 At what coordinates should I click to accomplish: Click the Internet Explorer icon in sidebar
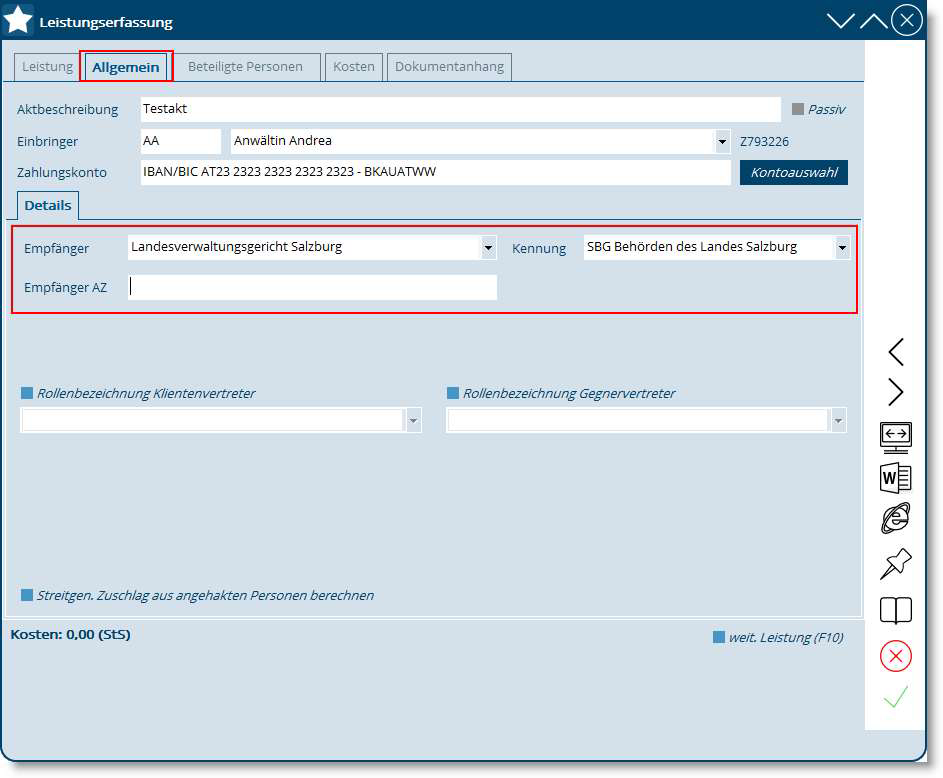[x=895, y=520]
